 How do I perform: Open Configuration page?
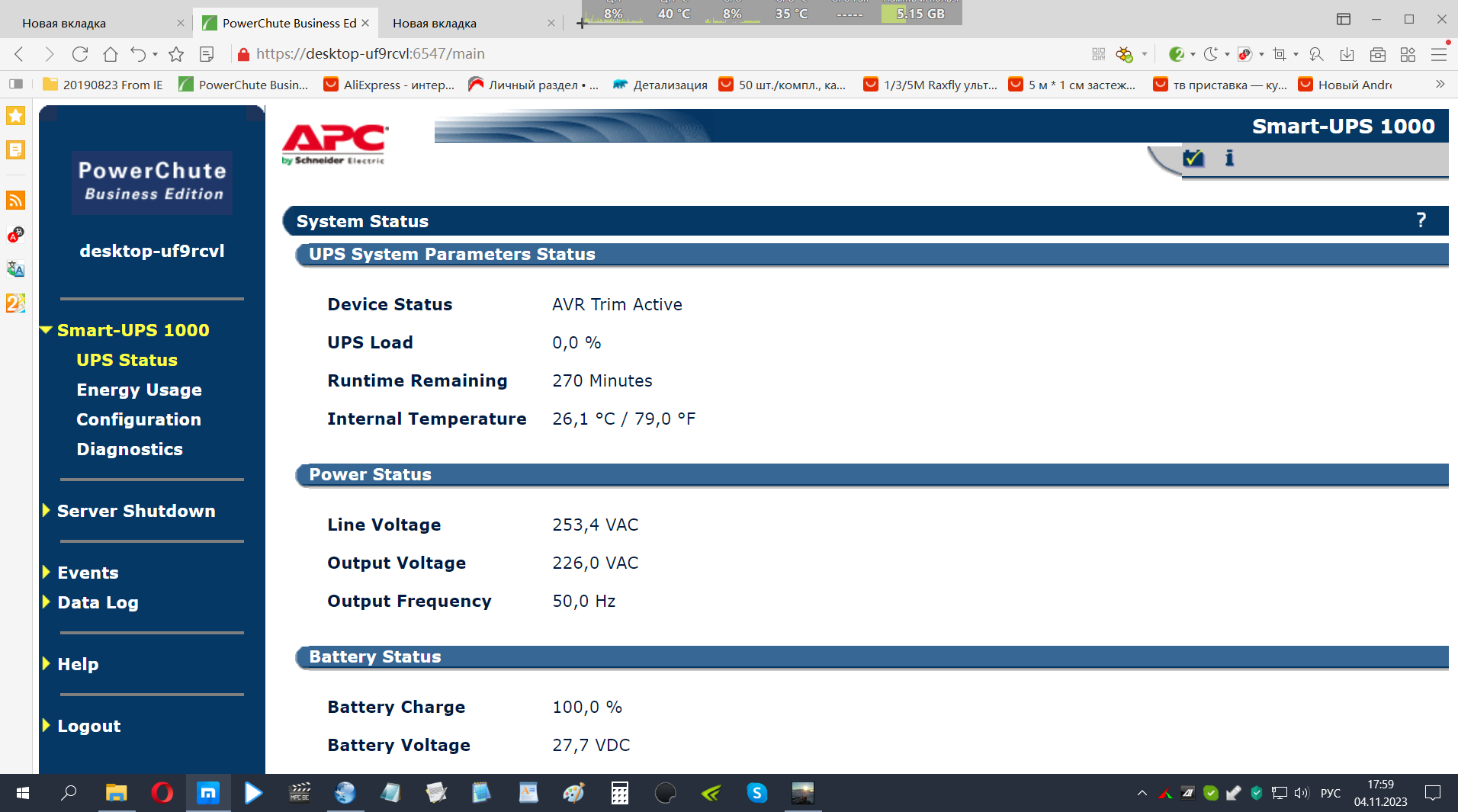click(x=139, y=419)
